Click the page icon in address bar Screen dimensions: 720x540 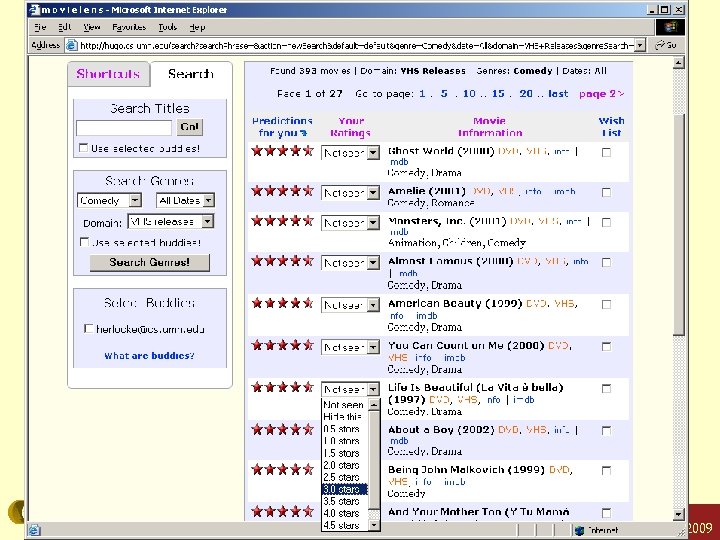(71, 45)
